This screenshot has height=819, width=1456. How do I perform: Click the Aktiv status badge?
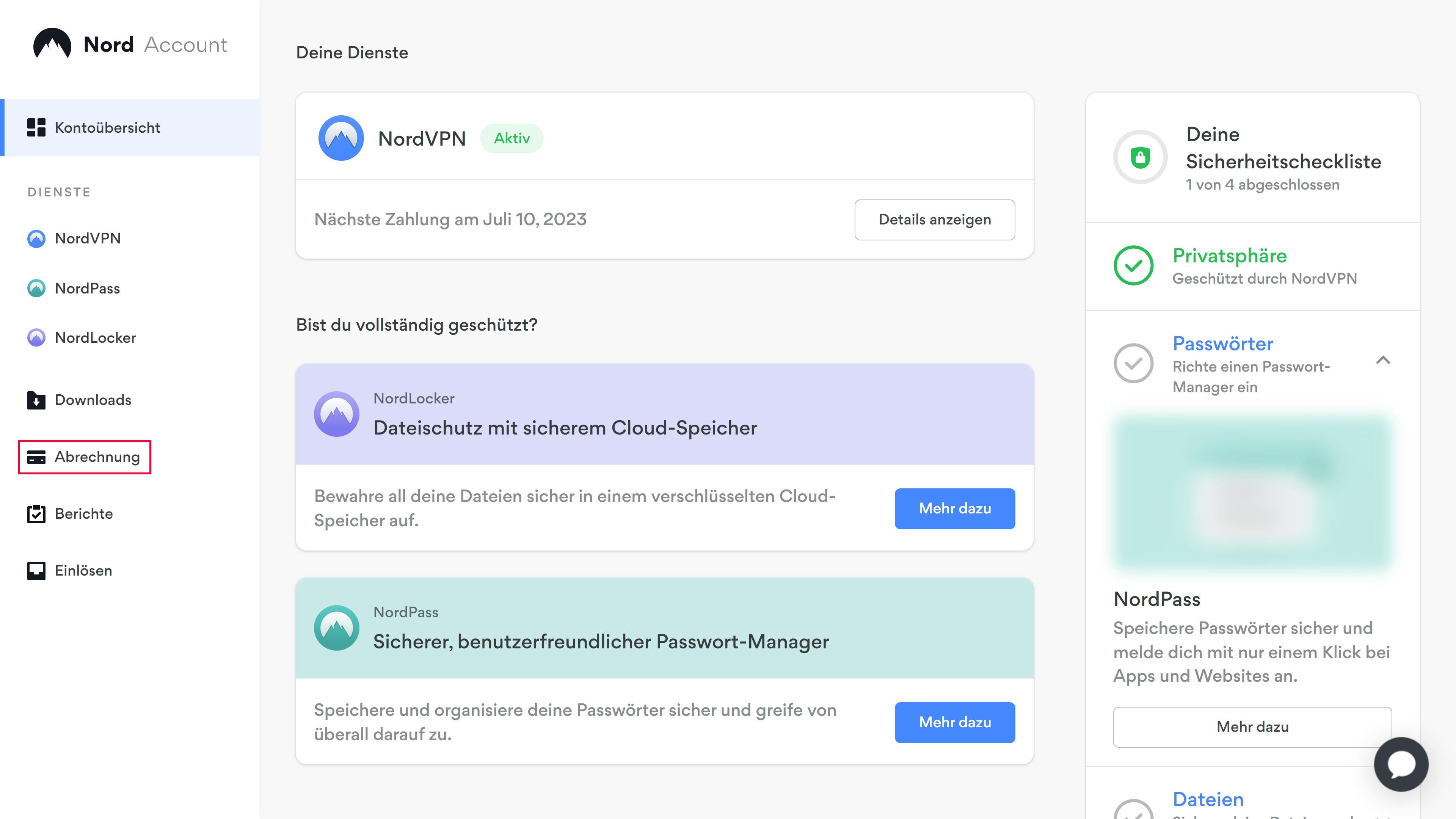511,138
